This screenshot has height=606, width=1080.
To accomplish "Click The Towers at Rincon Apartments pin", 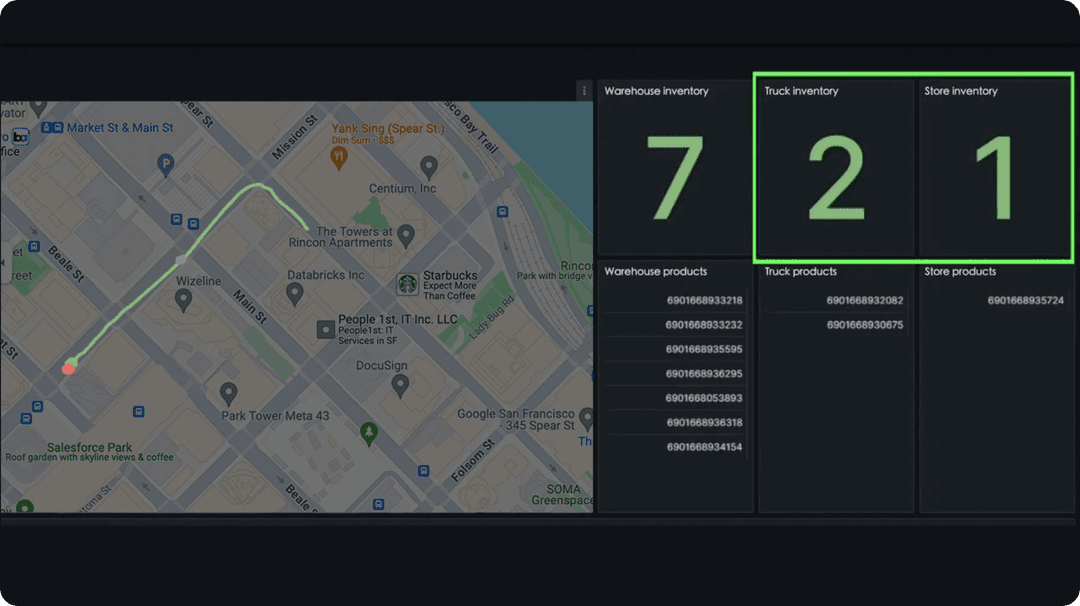I will (405, 235).
